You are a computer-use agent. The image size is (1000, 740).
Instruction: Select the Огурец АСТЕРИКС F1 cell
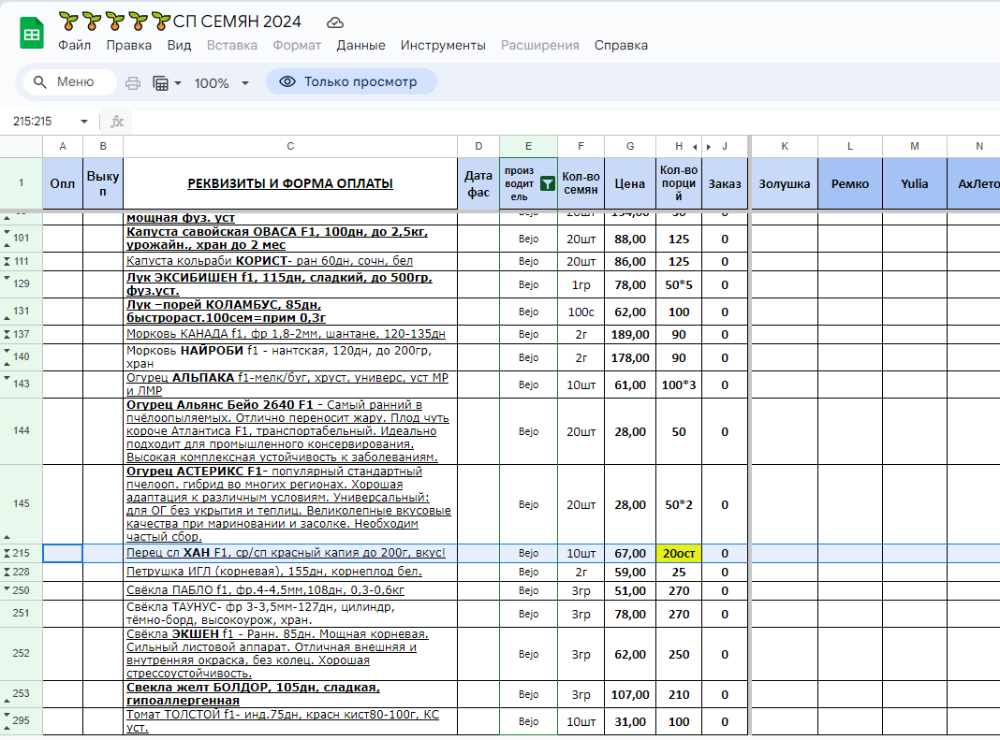tap(290, 504)
